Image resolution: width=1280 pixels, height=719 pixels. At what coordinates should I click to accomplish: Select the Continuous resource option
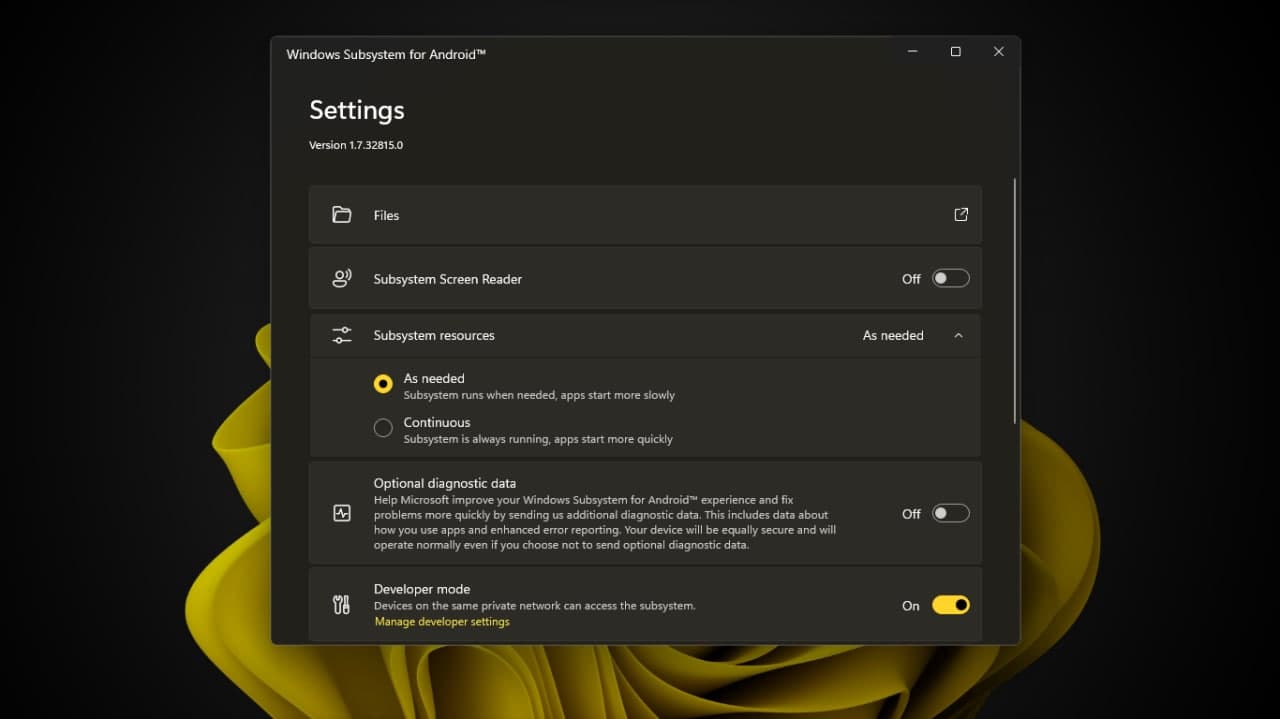(383, 427)
